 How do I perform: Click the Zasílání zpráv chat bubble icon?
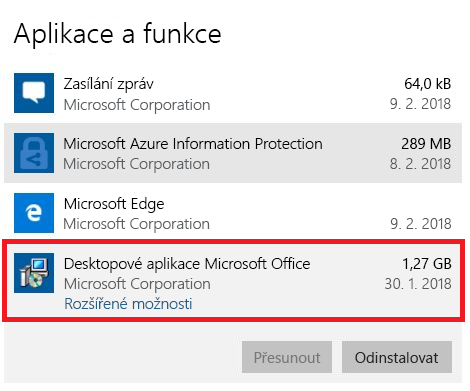(x=34, y=93)
